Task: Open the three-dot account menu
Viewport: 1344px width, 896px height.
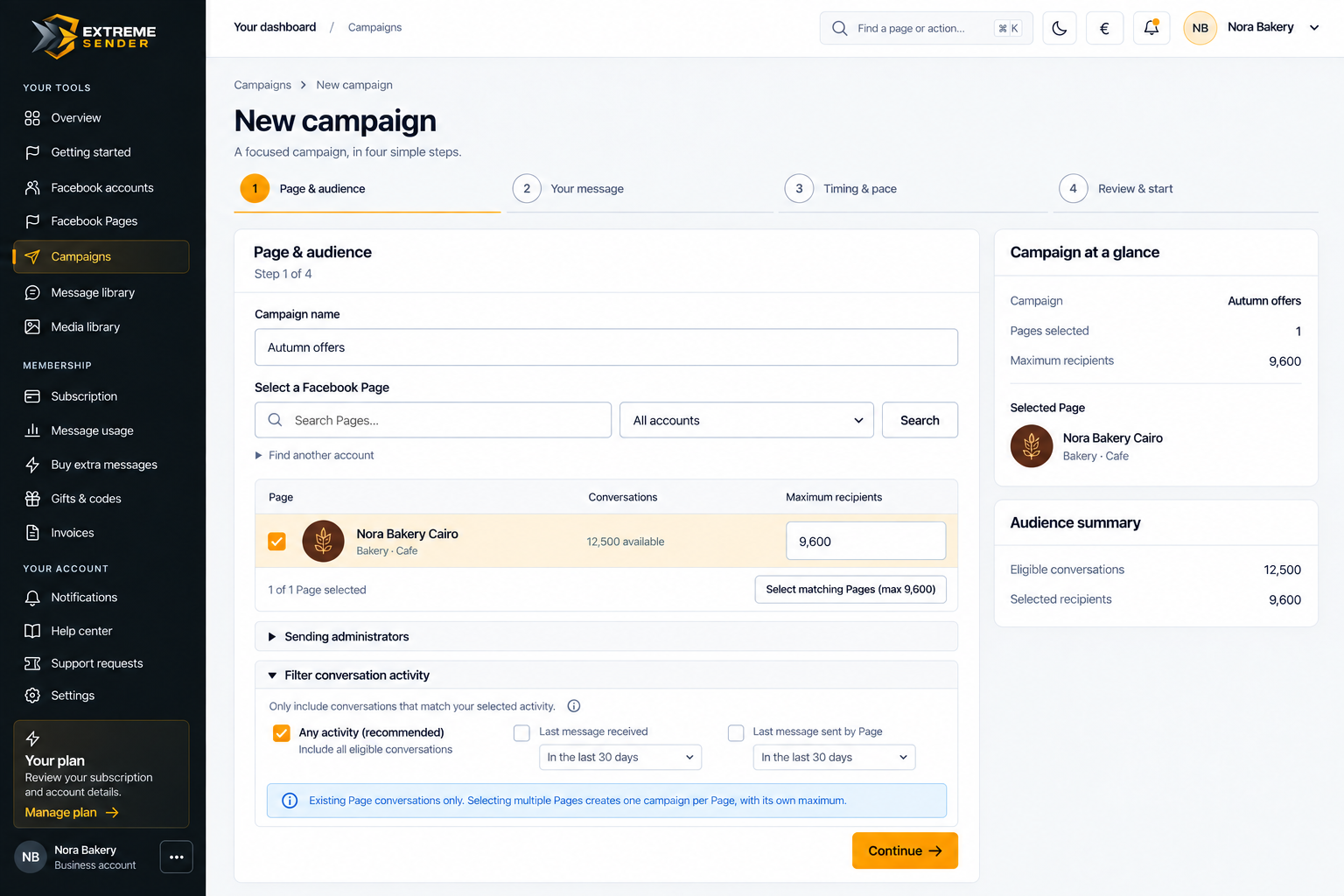Action: click(176, 857)
